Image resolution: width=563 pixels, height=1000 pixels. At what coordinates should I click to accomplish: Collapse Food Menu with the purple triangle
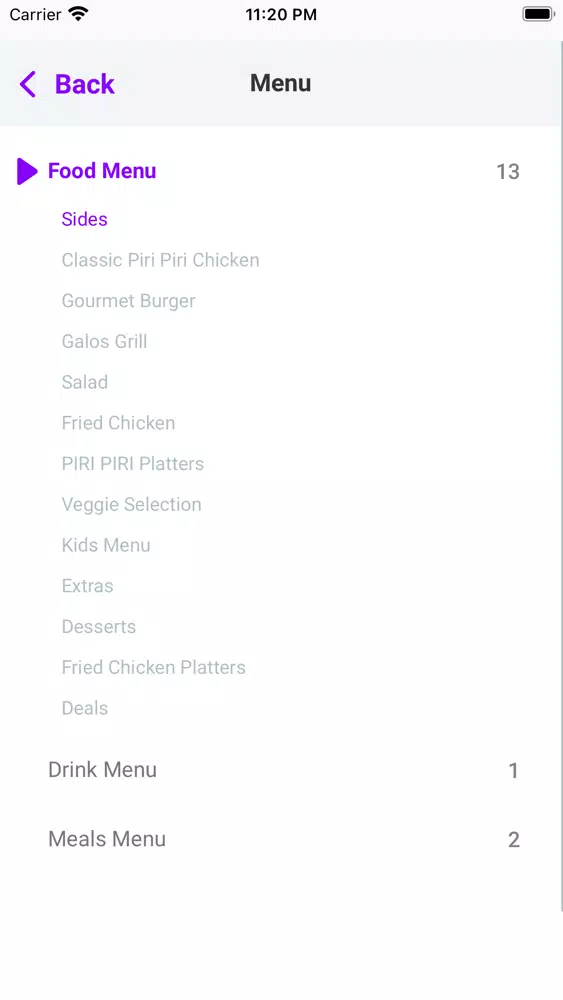27,171
